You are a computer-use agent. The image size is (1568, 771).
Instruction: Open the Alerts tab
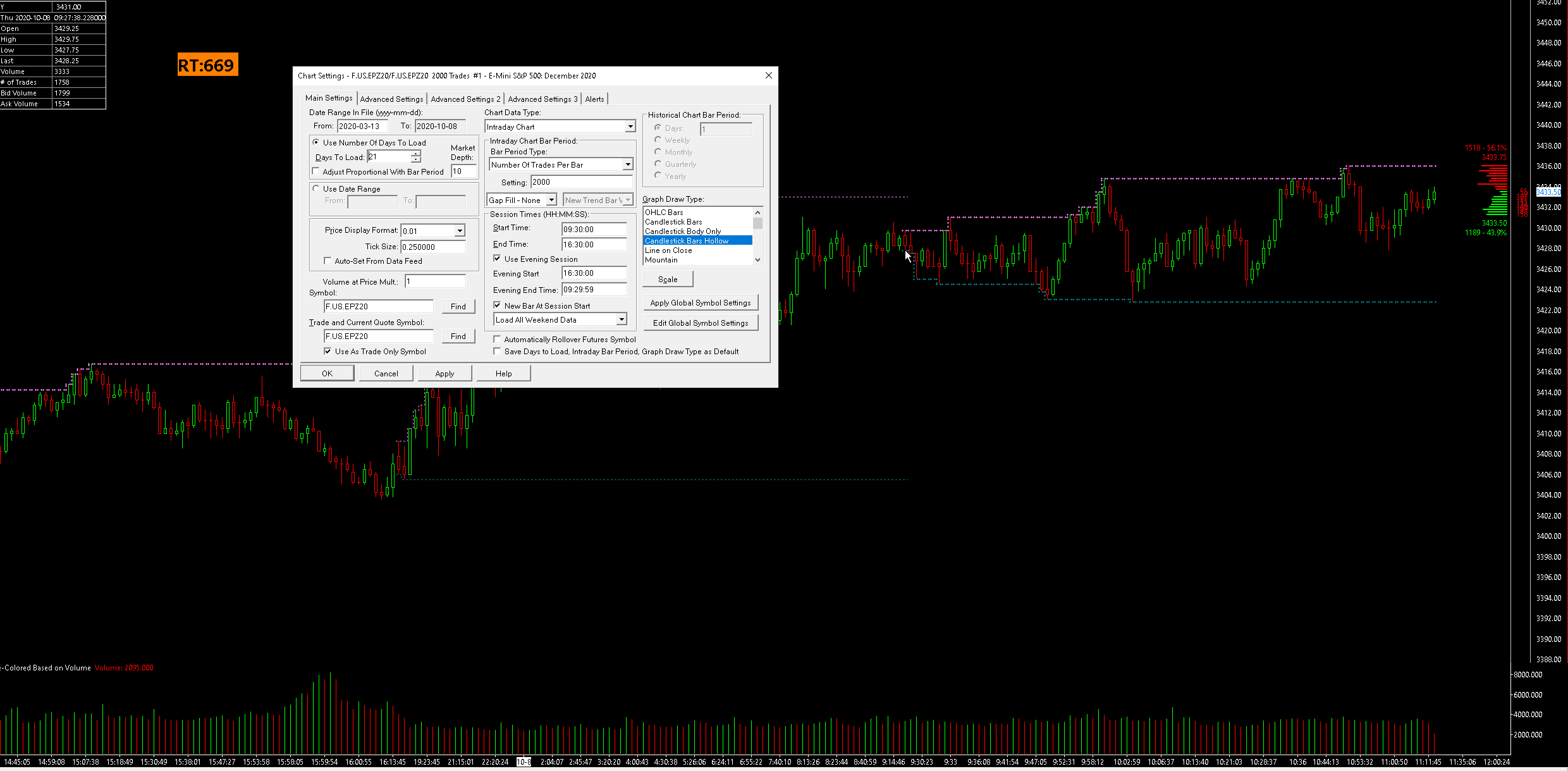(x=594, y=99)
